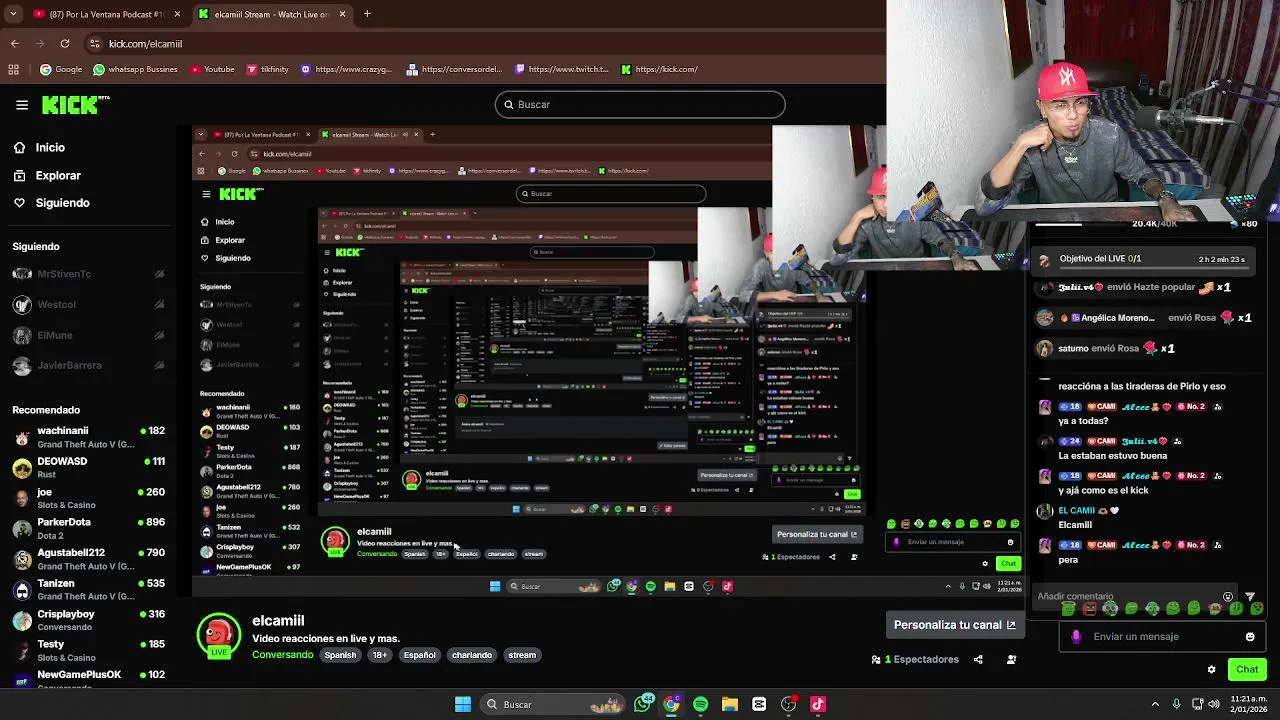Image resolution: width=1280 pixels, height=720 pixels.
Task: Select the charlando tag
Action: pos(472,655)
